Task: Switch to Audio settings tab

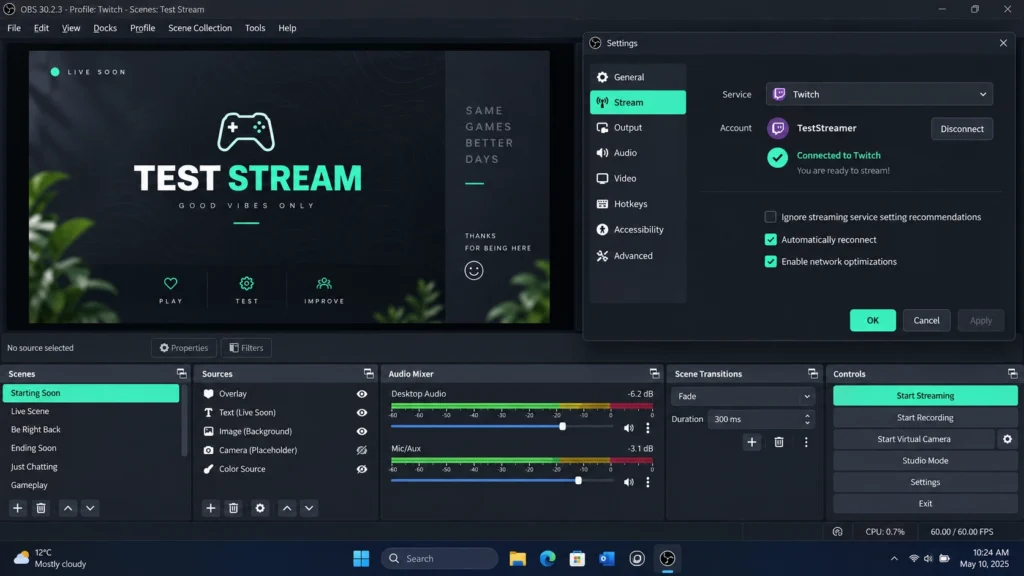Action: (x=638, y=153)
